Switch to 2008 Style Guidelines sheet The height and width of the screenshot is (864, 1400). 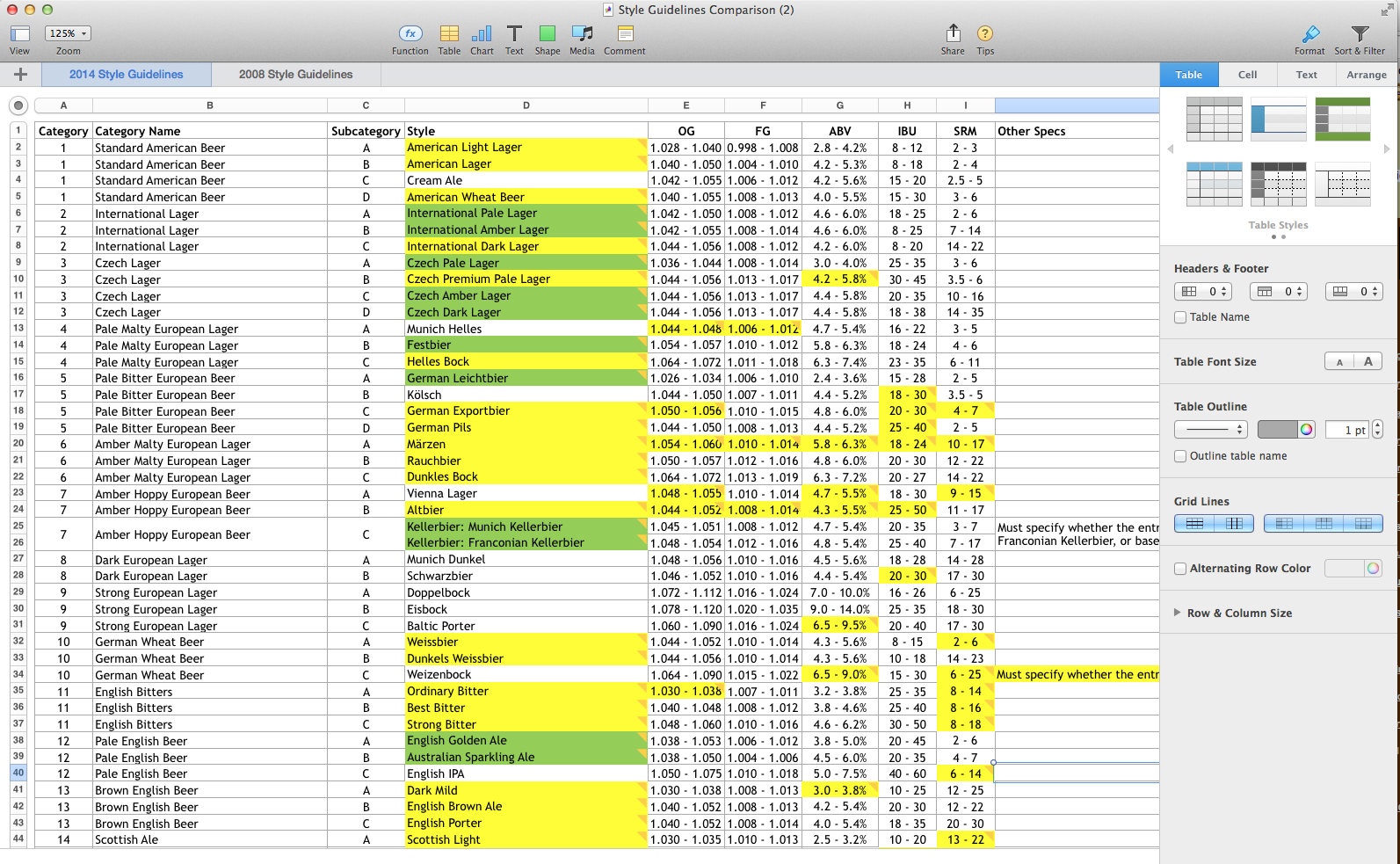(x=295, y=75)
